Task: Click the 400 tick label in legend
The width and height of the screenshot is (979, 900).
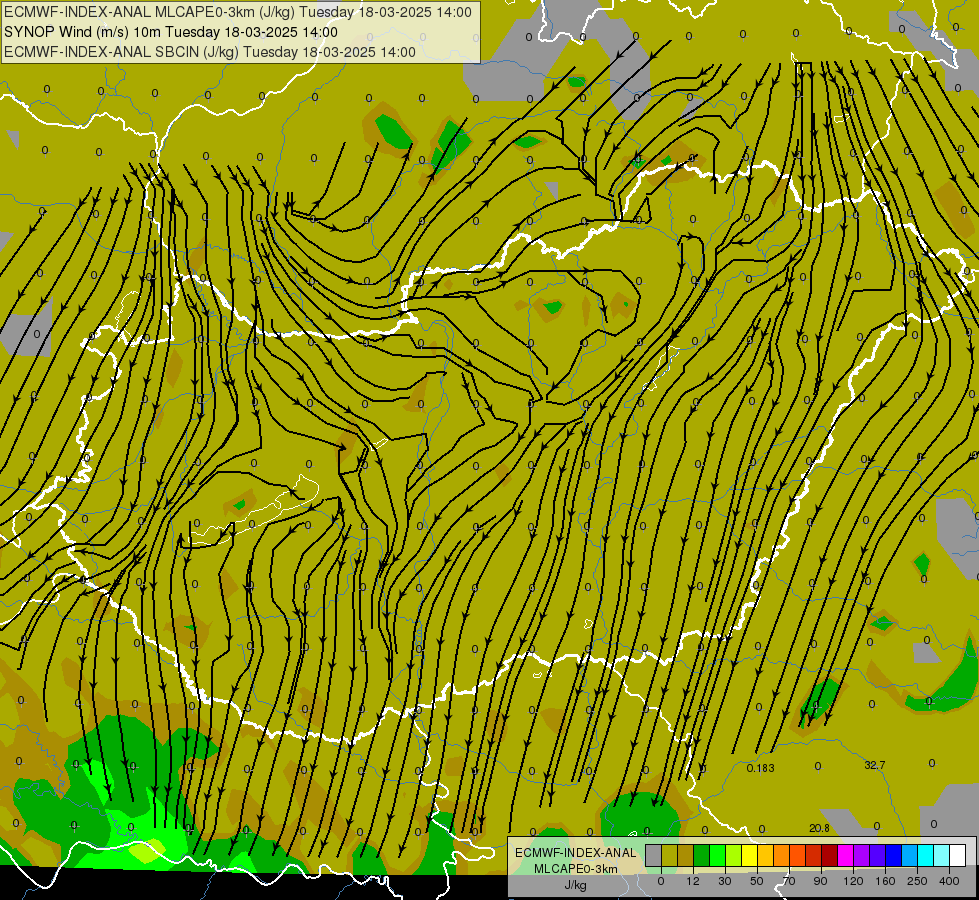Action: [949, 882]
